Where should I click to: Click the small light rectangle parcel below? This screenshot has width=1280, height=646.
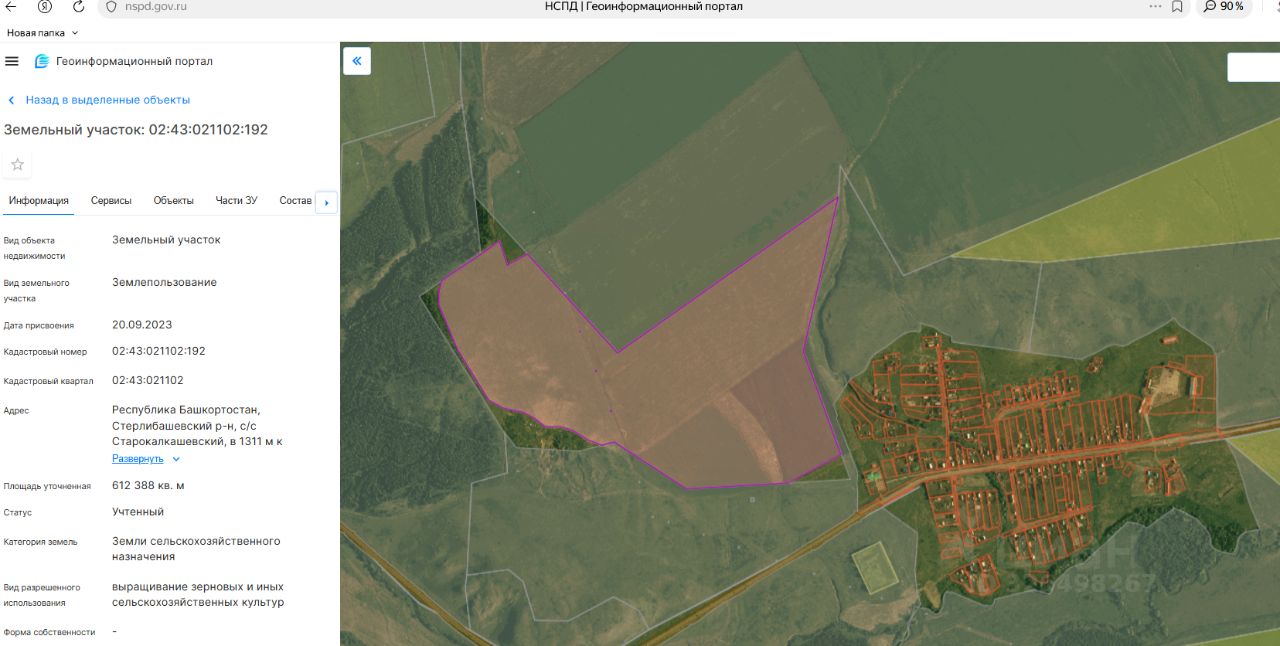point(875,567)
